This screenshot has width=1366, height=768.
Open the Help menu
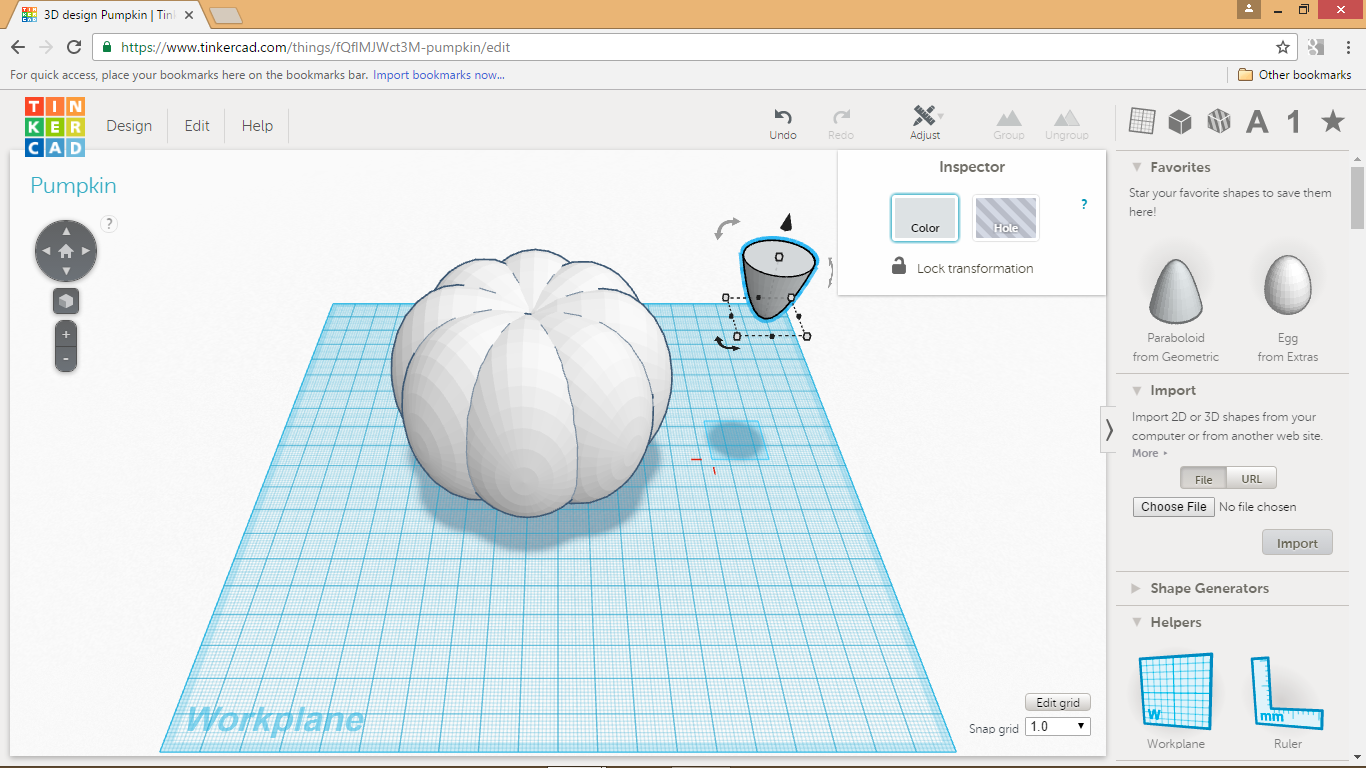256,125
